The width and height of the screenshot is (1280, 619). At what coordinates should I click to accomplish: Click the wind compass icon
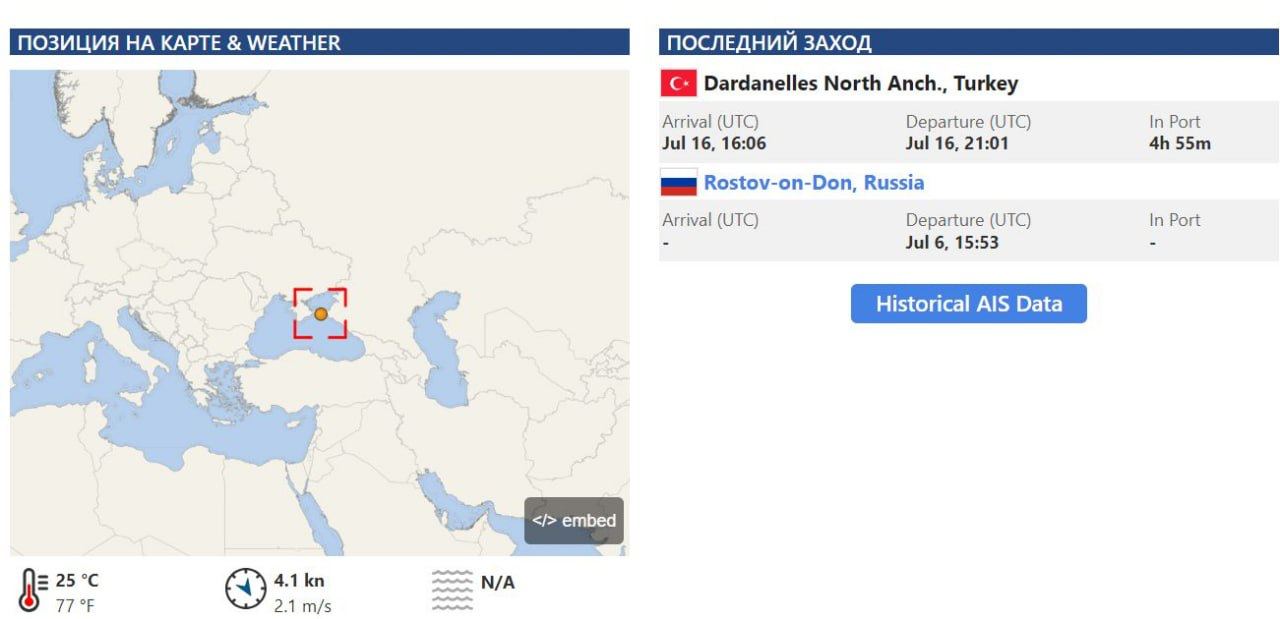click(x=245, y=589)
